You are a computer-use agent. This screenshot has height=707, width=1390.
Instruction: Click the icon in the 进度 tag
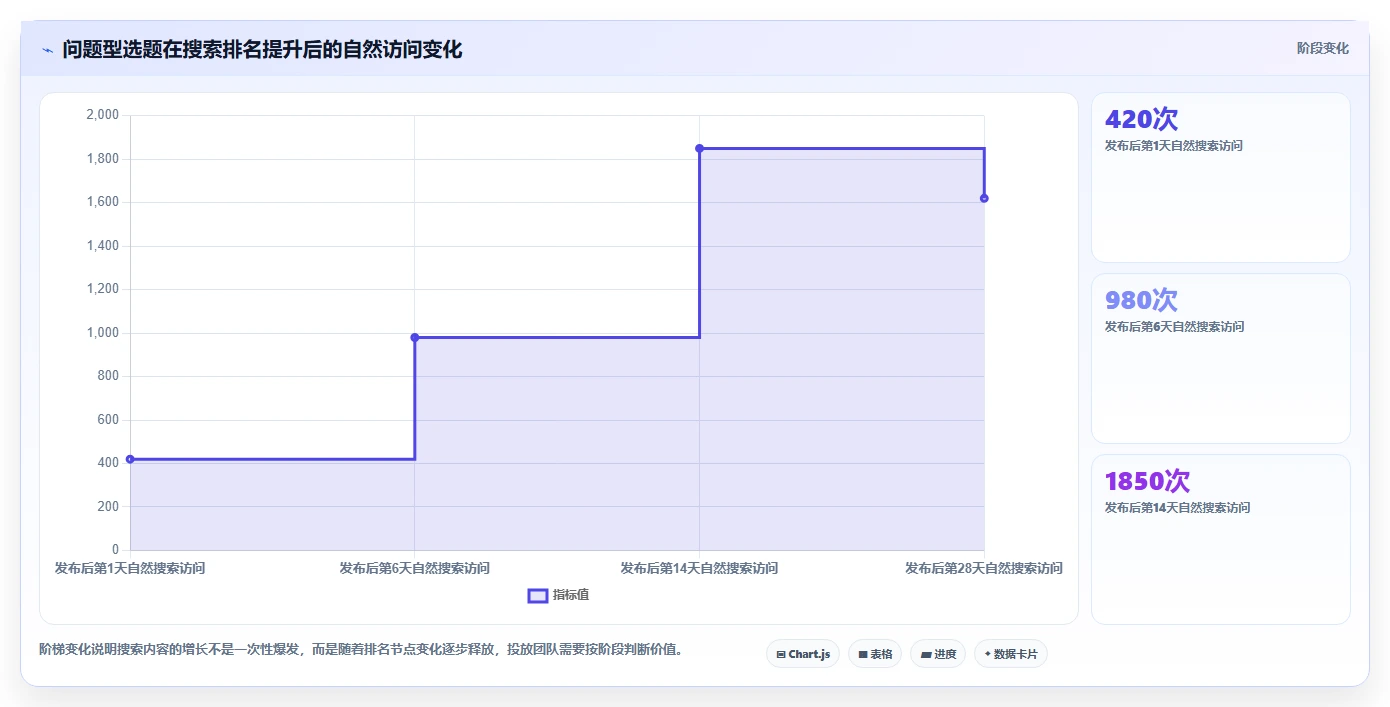click(x=926, y=655)
